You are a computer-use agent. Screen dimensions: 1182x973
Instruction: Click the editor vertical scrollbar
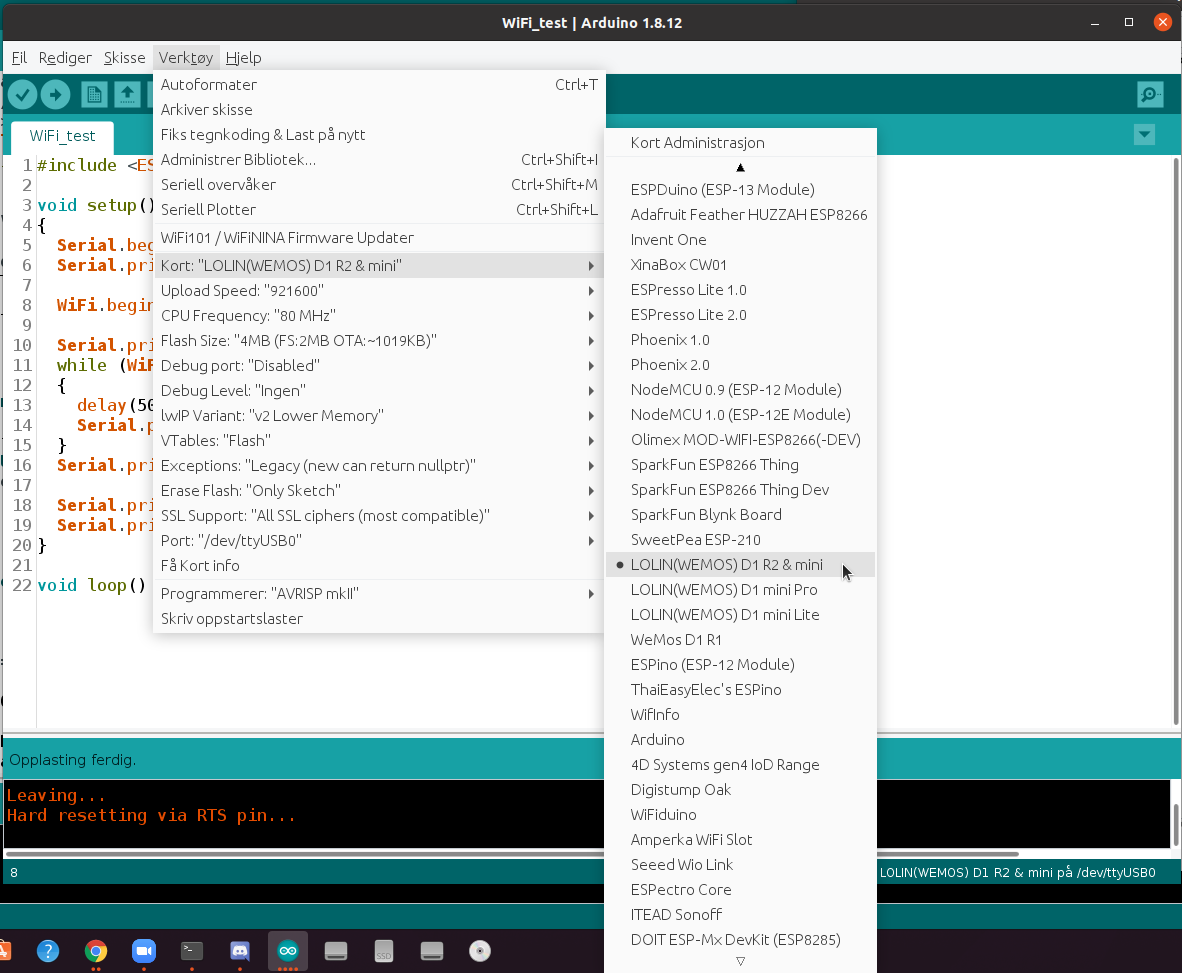[x=1176, y=441]
